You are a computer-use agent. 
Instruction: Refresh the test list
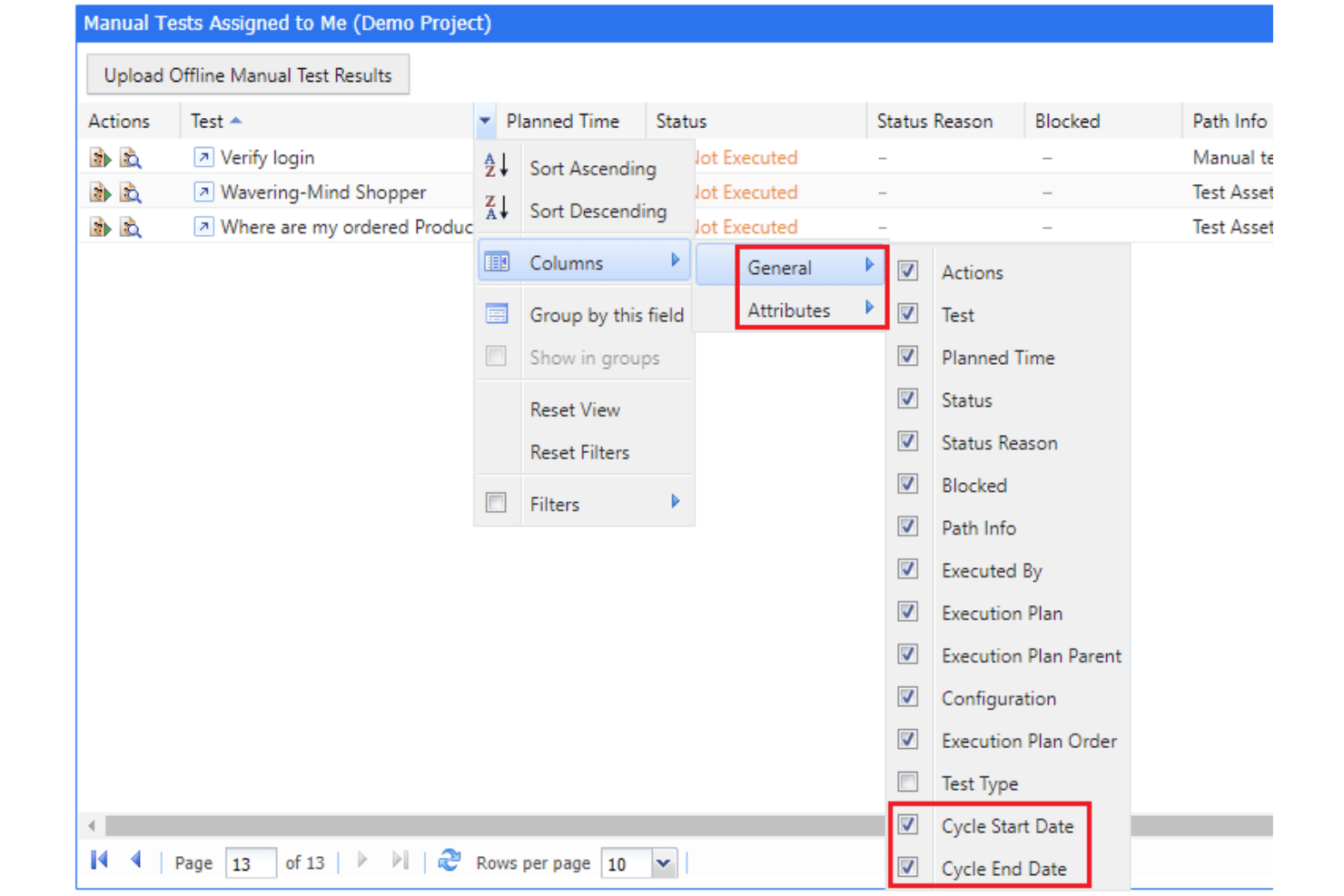coord(450,860)
